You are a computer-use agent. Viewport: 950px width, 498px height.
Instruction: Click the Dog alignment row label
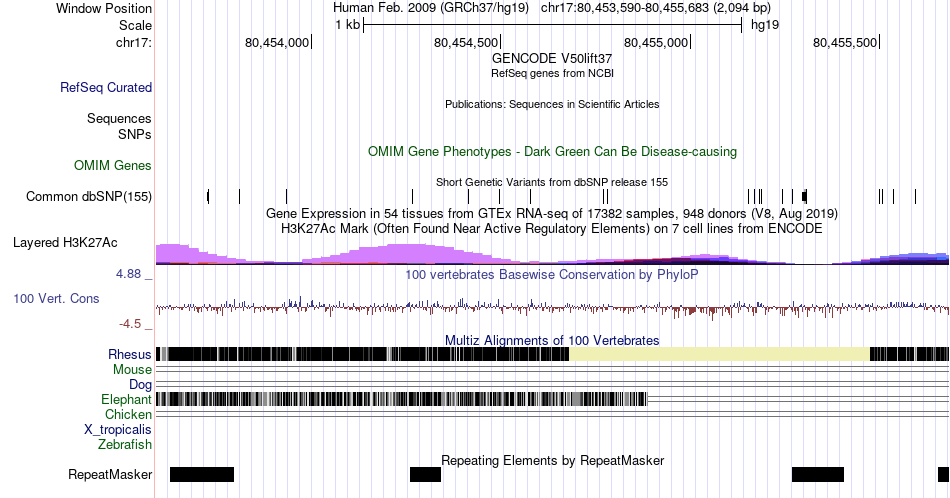pos(141,385)
